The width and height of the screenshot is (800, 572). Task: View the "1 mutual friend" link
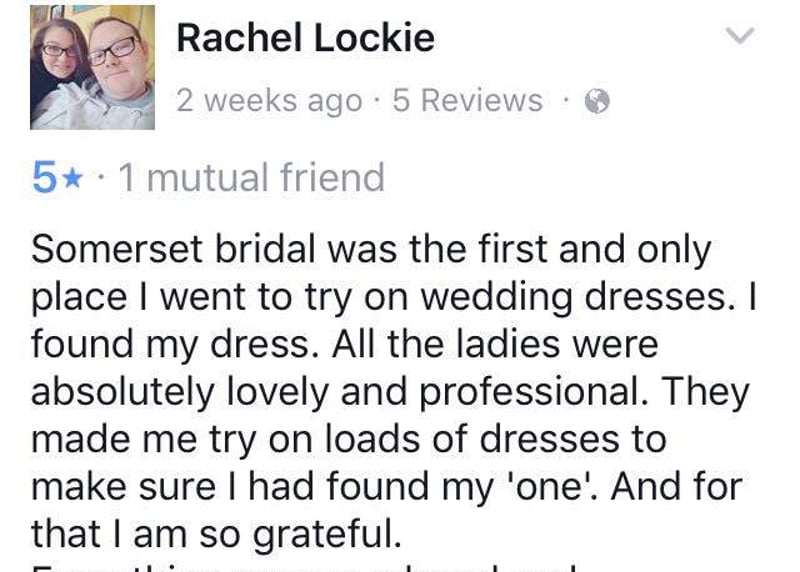251,178
